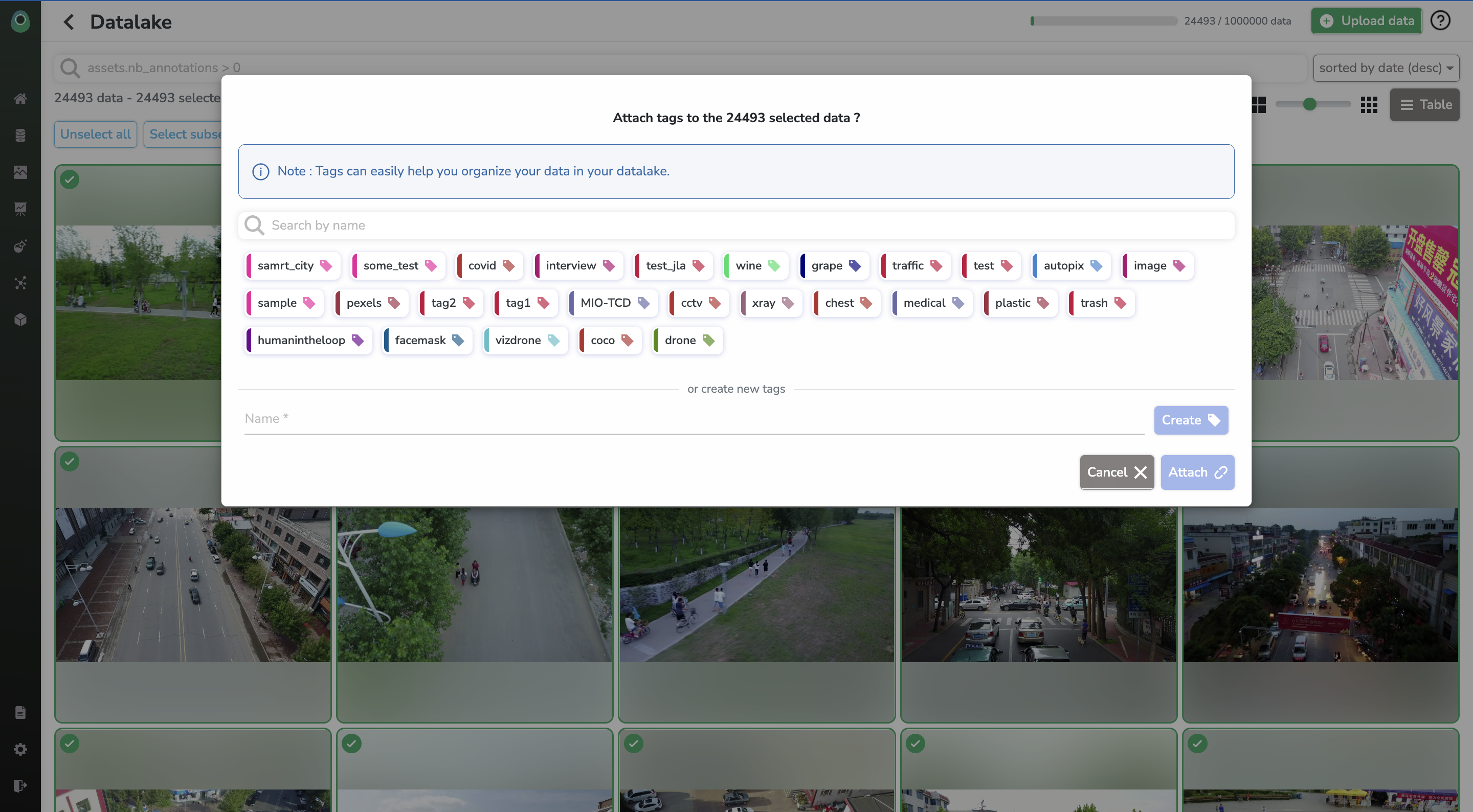The height and width of the screenshot is (812, 1473).
Task: Switch to Table view
Action: (x=1424, y=105)
